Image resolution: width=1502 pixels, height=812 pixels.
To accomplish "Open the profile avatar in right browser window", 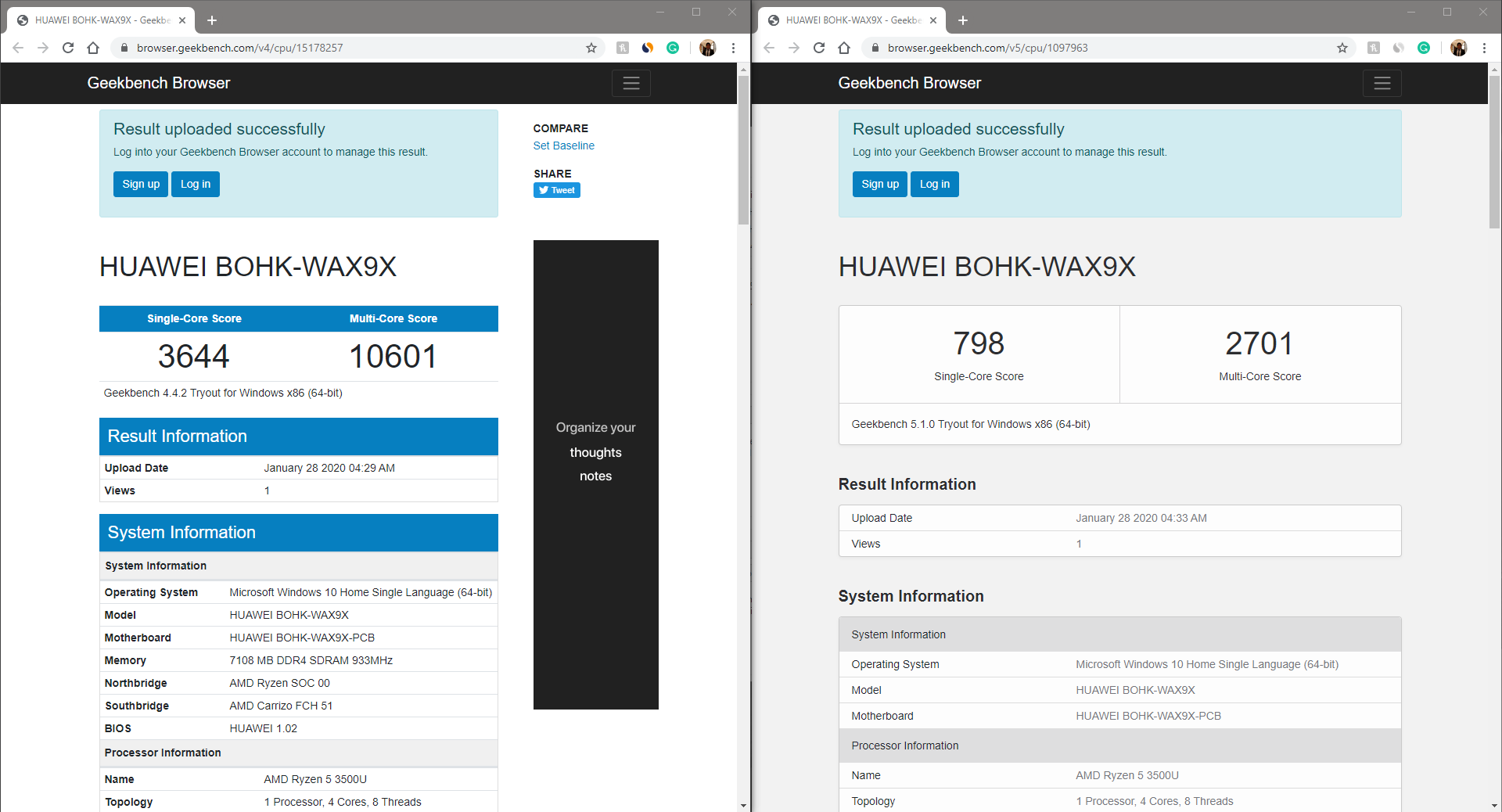I will point(1459,48).
